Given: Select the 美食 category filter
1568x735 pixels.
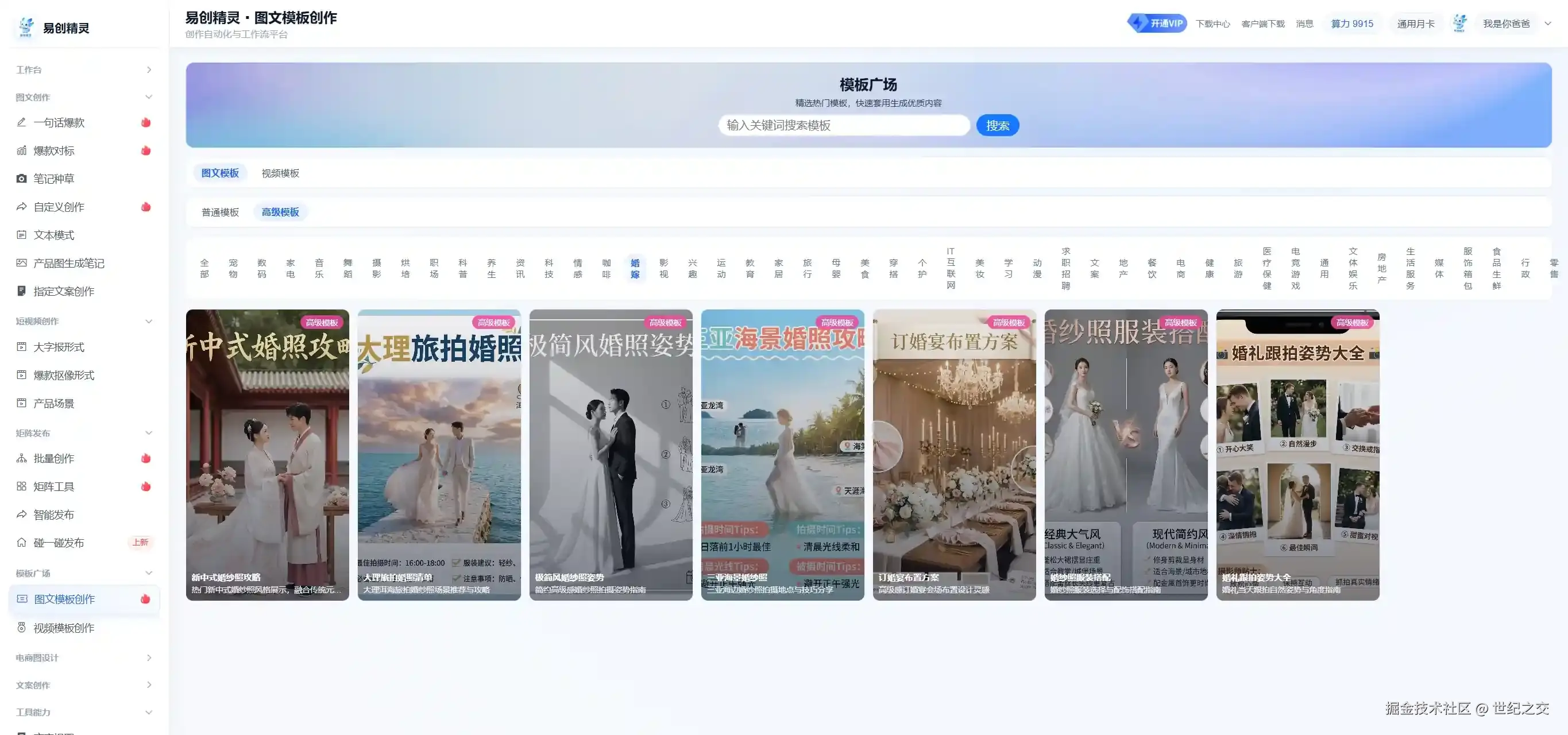Looking at the screenshot, I should [x=864, y=268].
